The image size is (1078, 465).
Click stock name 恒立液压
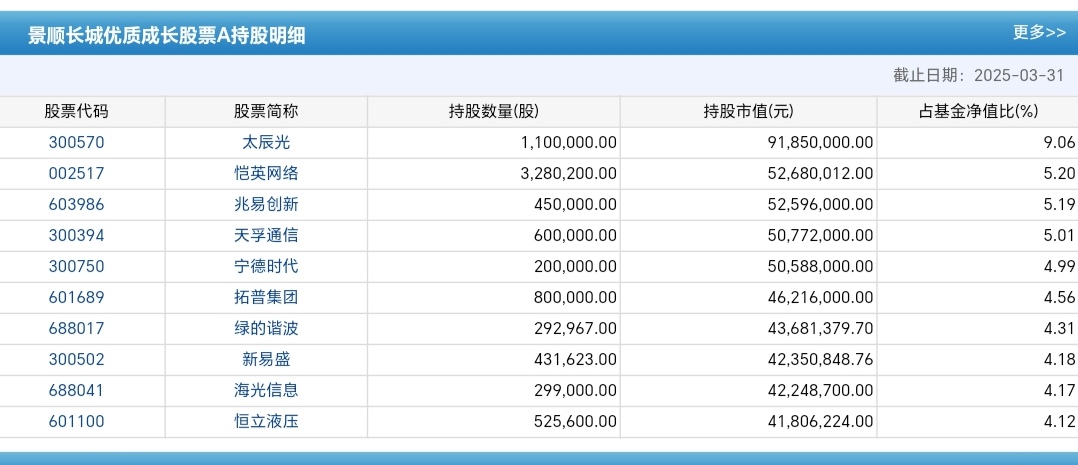[266, 422]
